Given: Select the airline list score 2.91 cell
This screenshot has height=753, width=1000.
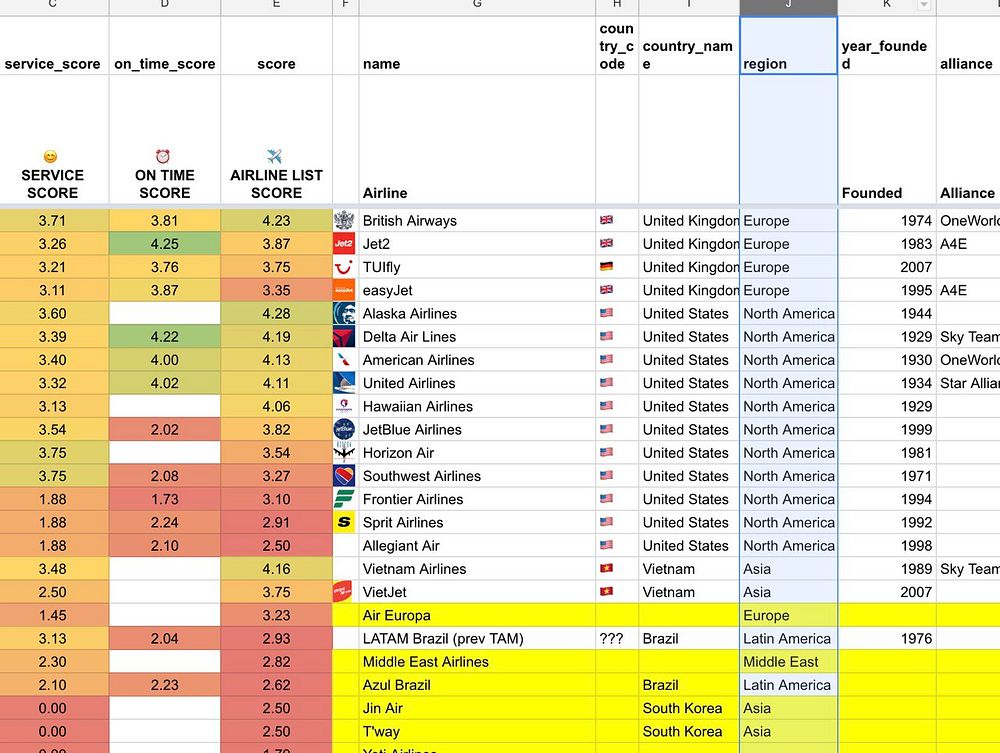Looking at the screenshot, I should [276, 522].
